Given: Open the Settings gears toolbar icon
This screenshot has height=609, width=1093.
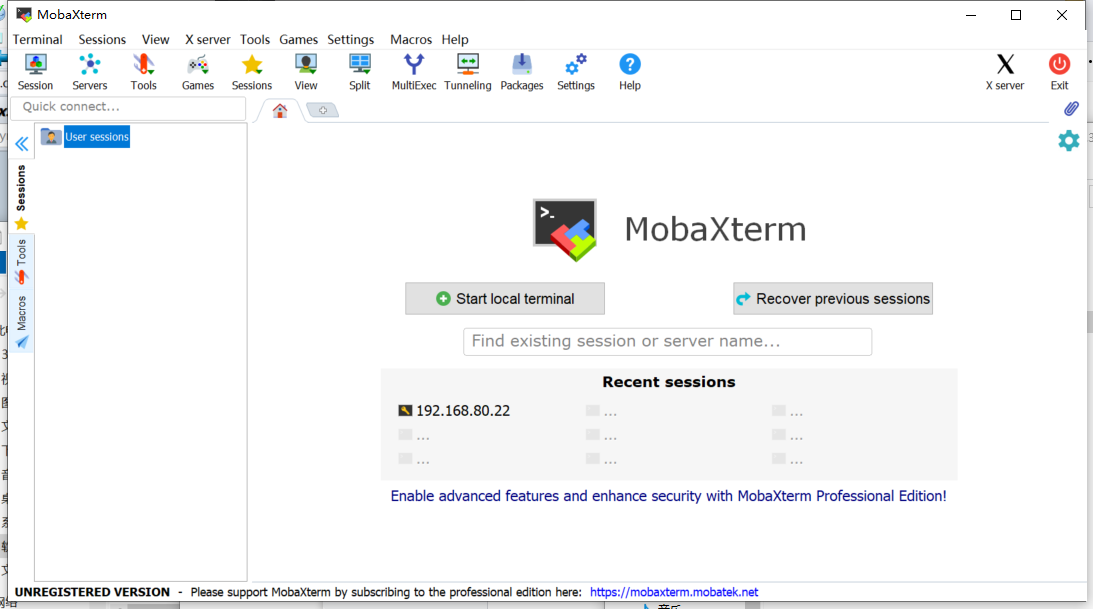Looking at the screenshot, I should click(x=576, y=72).
